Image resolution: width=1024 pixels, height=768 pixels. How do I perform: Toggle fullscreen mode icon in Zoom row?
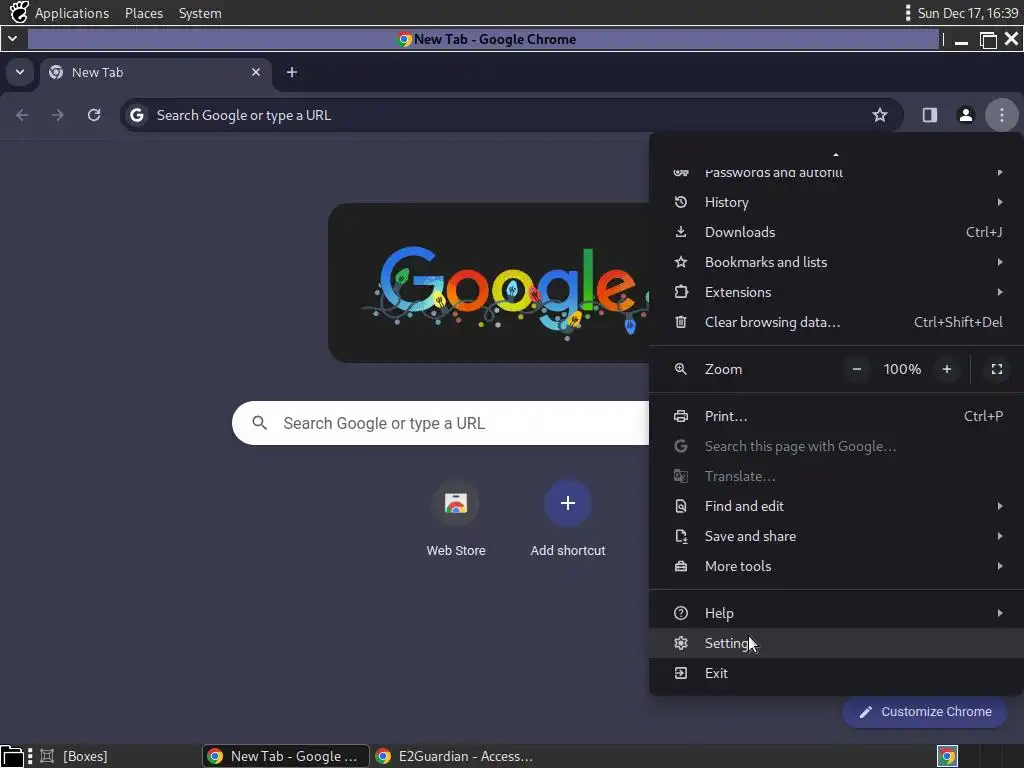[997, 369]
